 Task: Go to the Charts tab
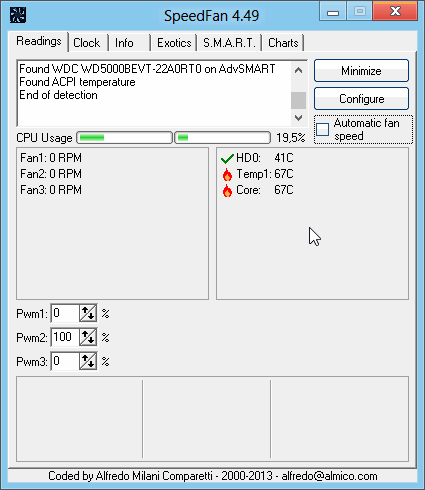point(283,43)
